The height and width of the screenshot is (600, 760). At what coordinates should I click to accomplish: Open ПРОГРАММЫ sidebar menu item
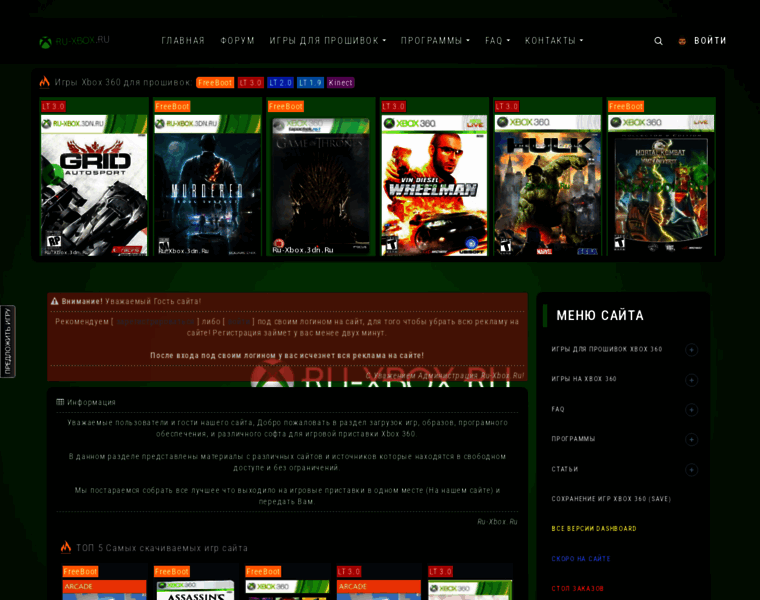[573, 439]
